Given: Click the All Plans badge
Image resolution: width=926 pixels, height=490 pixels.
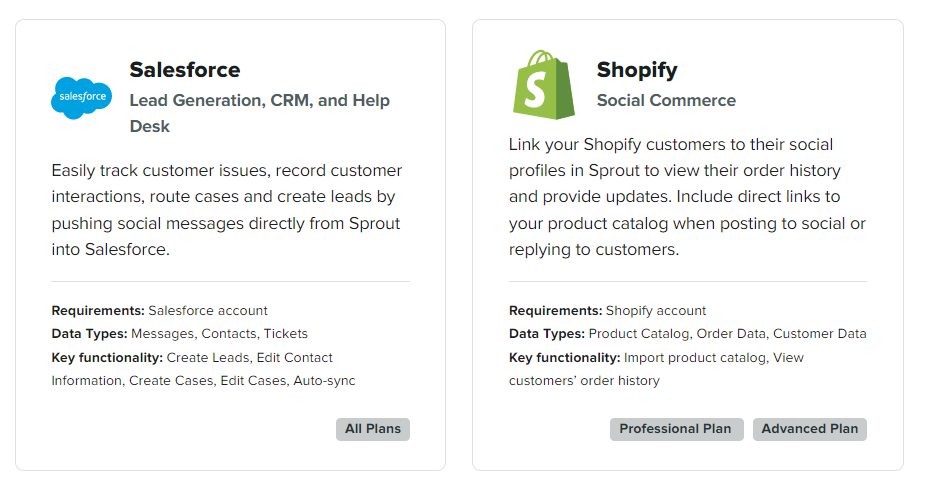Looking at the screenshot, I should [x=373, y=429].
